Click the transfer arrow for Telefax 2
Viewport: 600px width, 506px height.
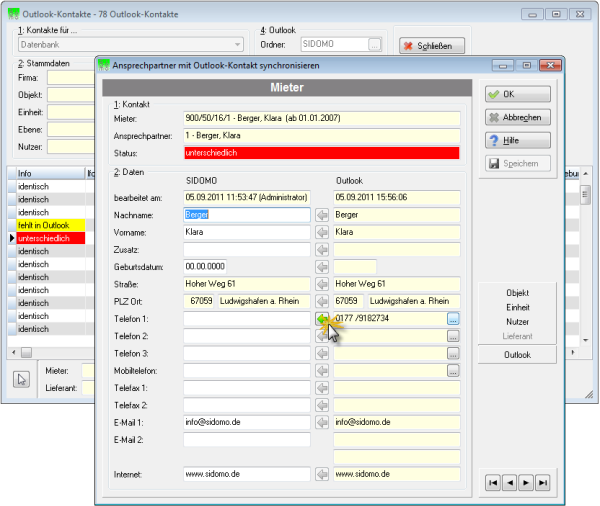pyautogui.click(x=322, y=405)
